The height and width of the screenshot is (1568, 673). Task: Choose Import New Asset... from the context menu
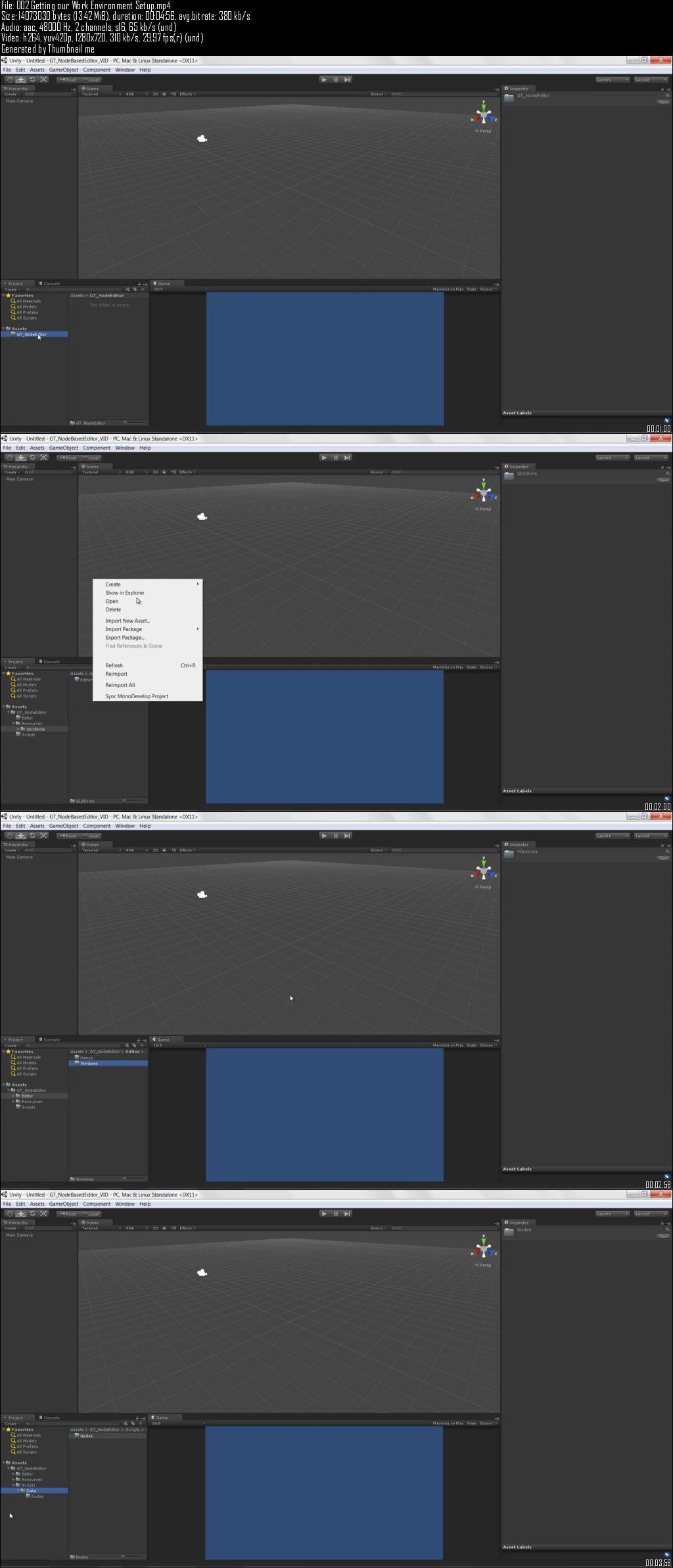147,621
